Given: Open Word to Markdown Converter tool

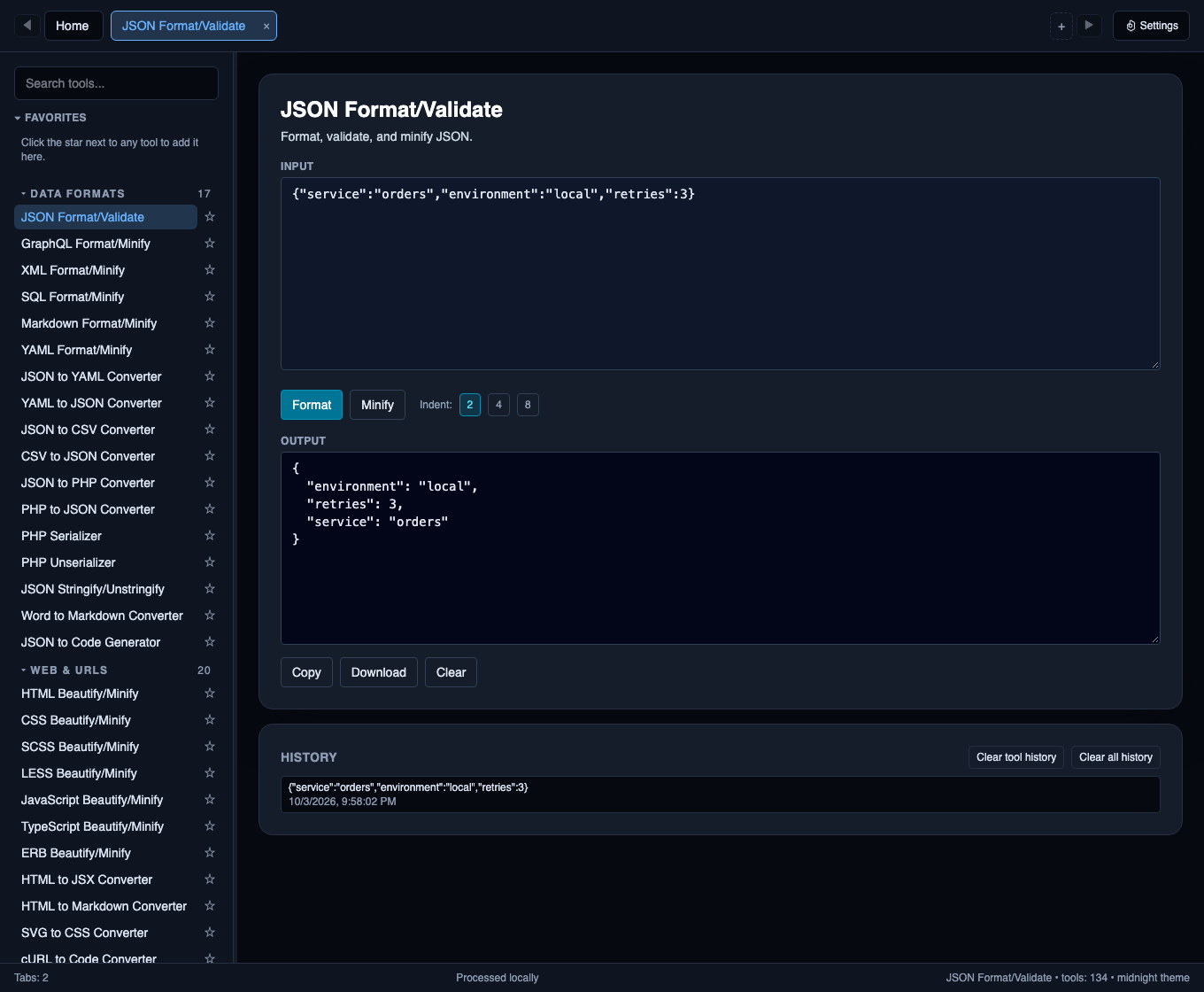Looking at the screenshot, I should (106, 616).
